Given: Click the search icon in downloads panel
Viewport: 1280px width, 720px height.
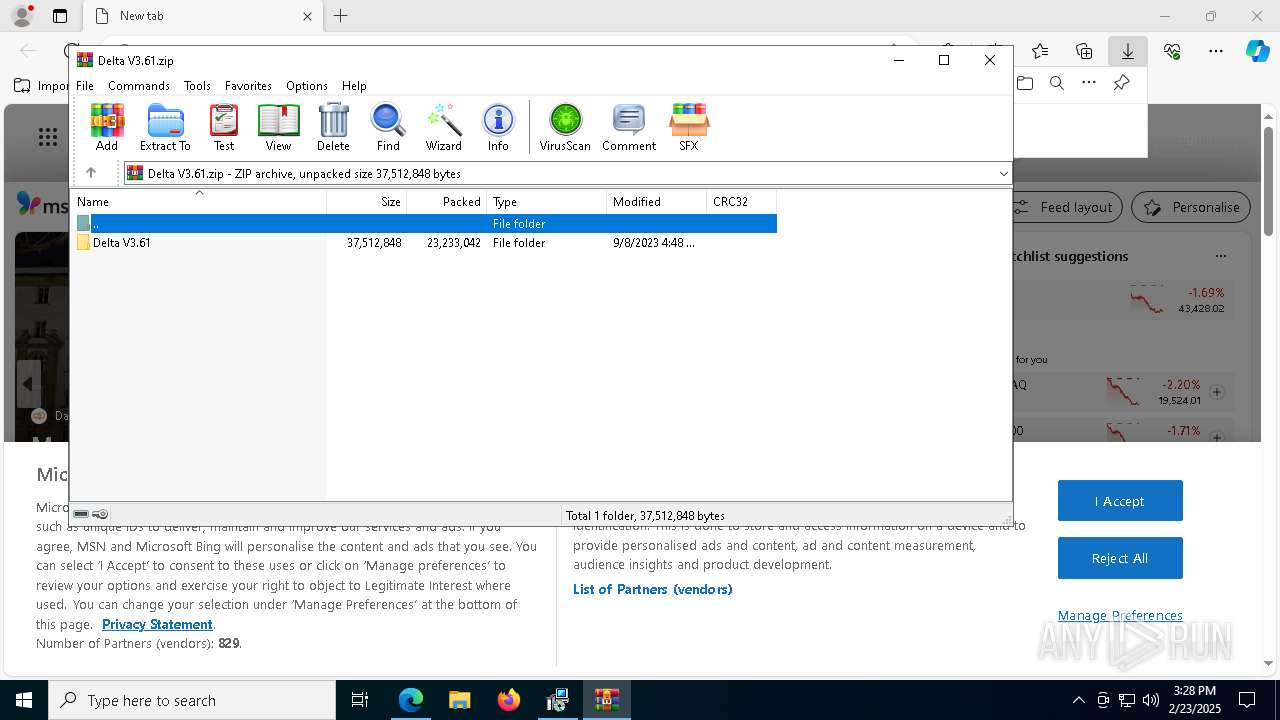Looking at the screenshot, I should 1057,83.
